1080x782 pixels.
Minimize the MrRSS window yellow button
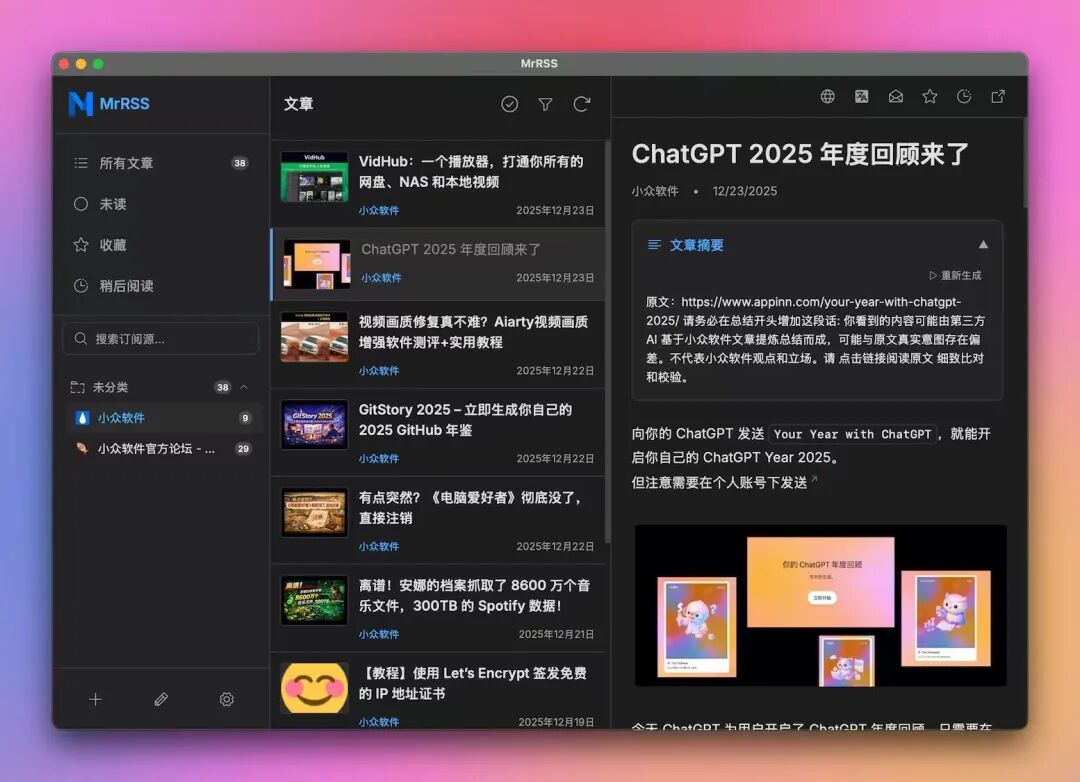pyautogui.click(x=81, y=64)
